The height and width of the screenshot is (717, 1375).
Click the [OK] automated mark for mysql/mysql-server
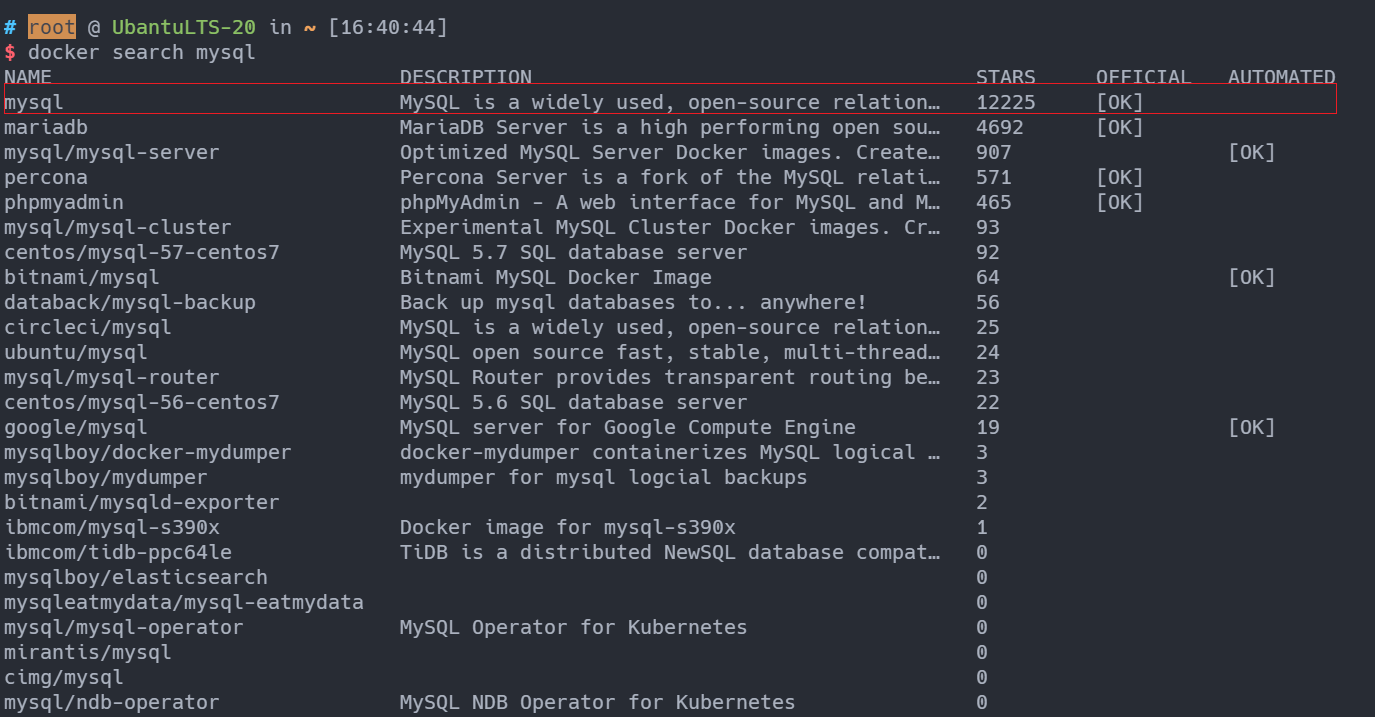(x=1252, y=152)
